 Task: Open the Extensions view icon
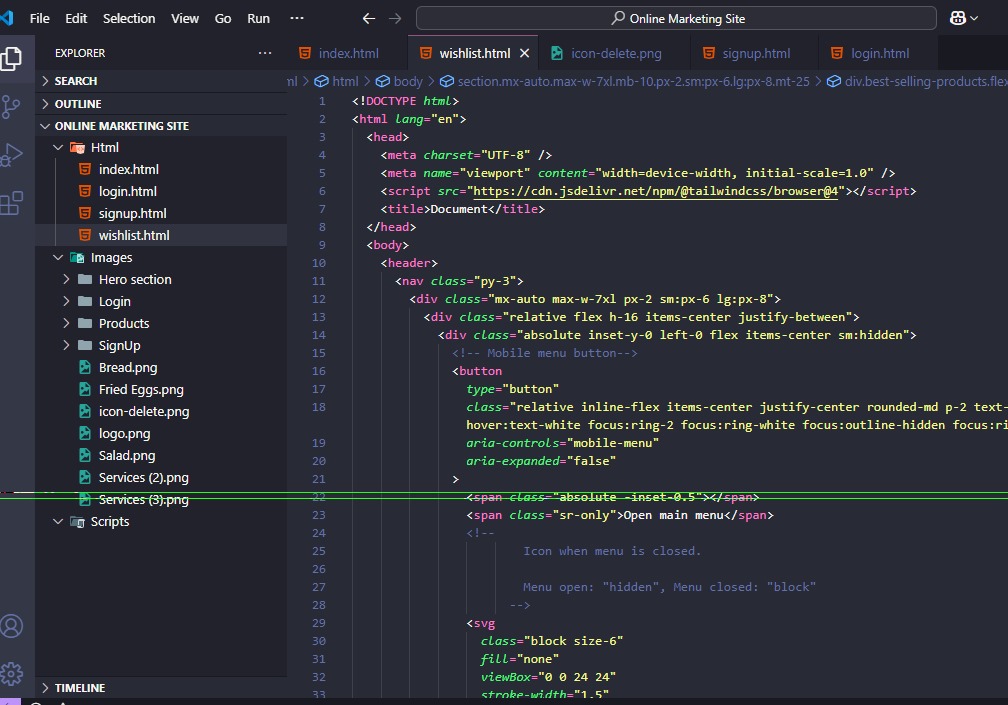(x=11, y=203)
